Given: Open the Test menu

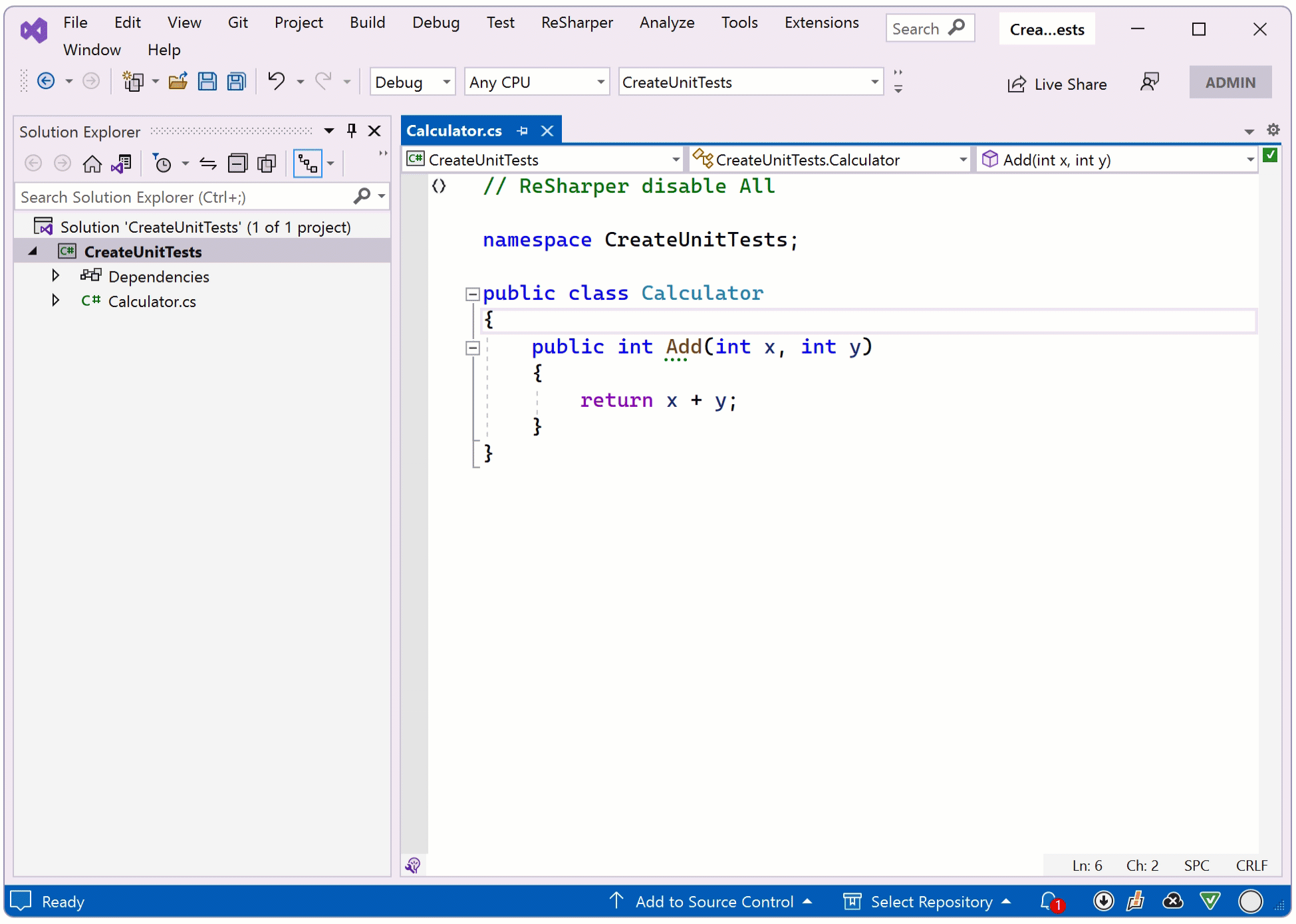Looking at the screenshot, I should click(500, 23).
